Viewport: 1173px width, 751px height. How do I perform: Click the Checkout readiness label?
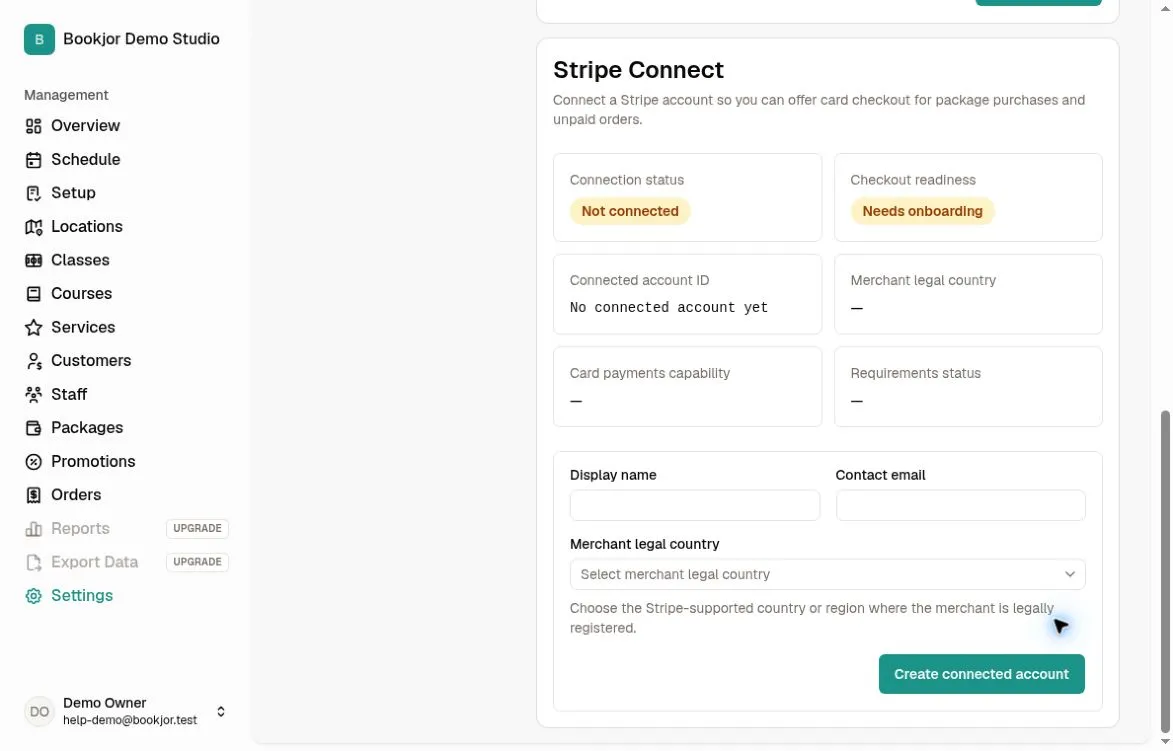(913, 180)
